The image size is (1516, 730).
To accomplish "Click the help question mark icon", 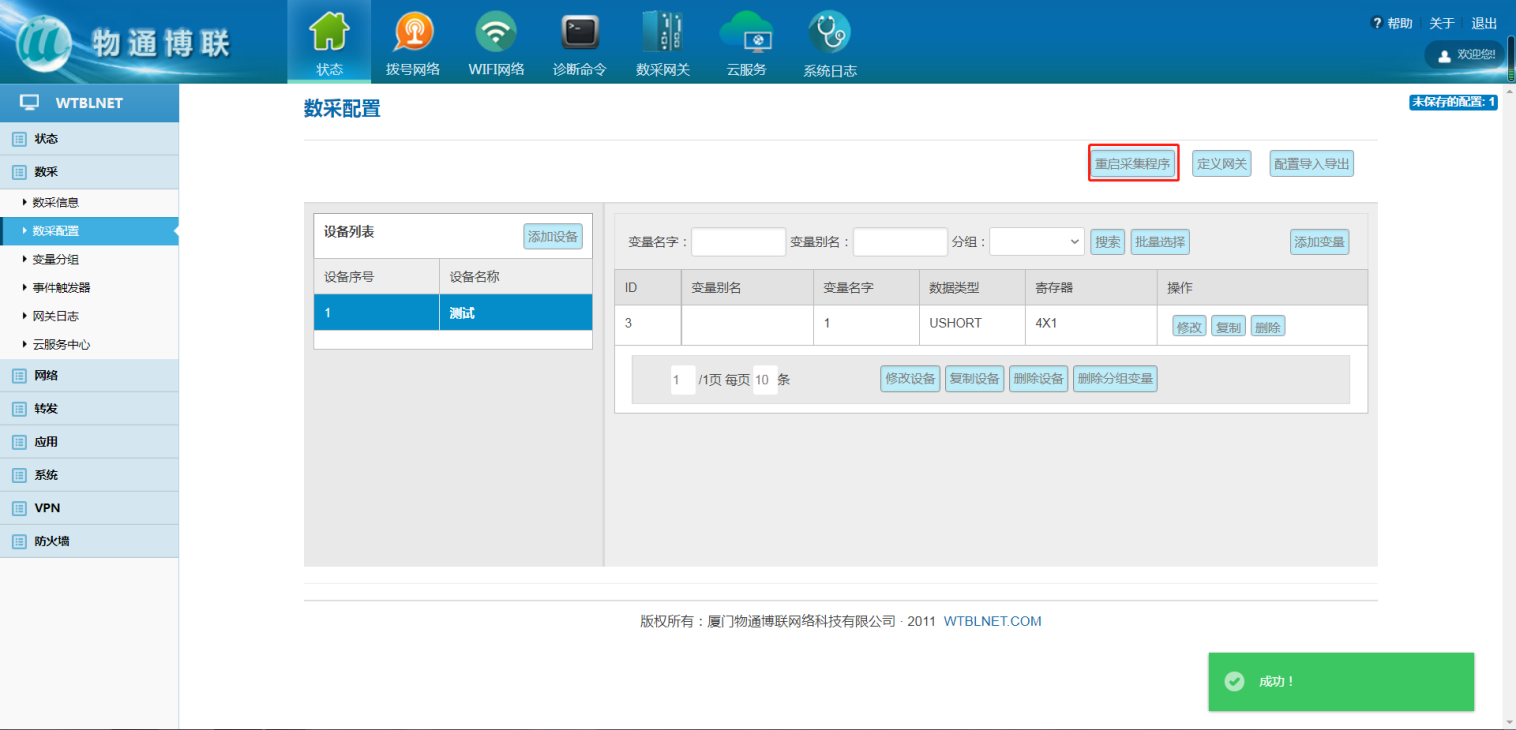I will pyautogui.click(x=1377, y=23).
